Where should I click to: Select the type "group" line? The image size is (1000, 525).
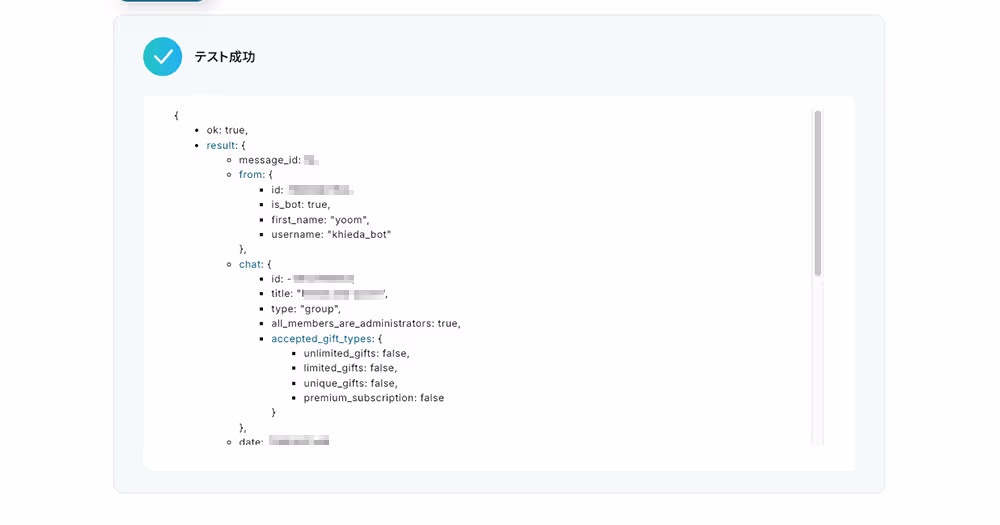coord(306,309)
